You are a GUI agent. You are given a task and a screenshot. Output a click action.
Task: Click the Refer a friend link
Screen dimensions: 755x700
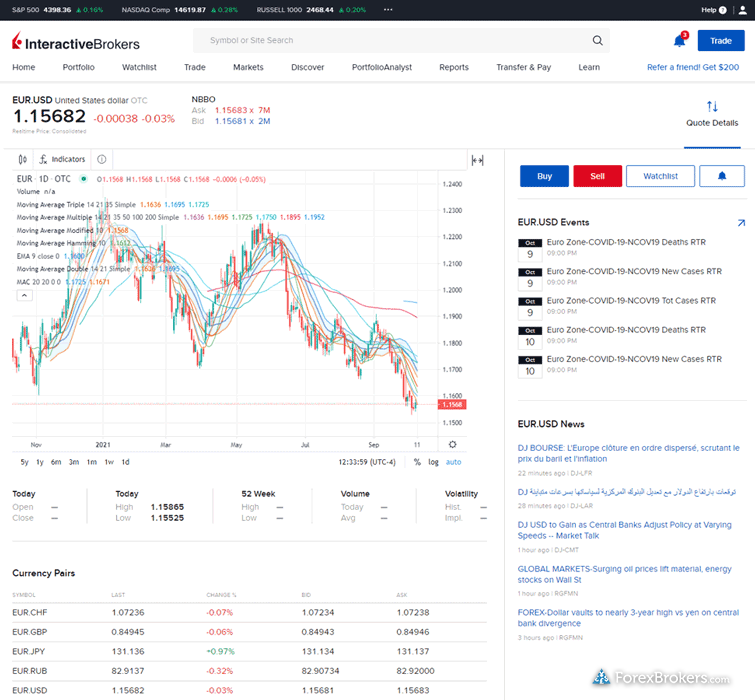692,68
